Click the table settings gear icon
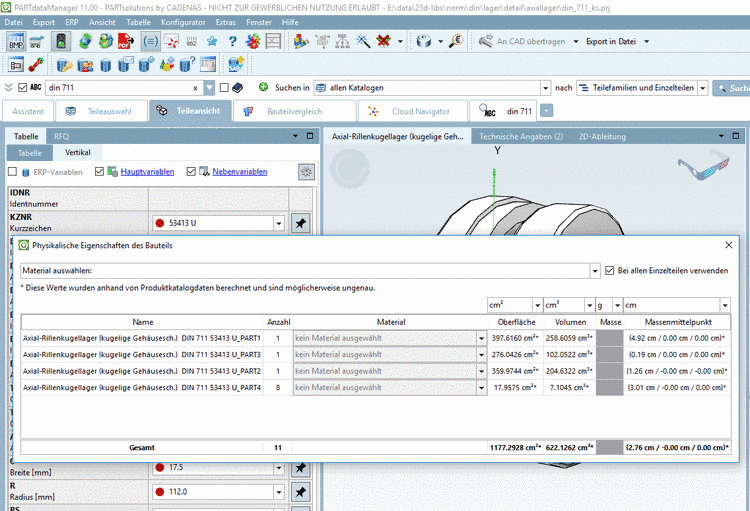Viewport: 750px width, 511px height. click(x=307, y=172)
